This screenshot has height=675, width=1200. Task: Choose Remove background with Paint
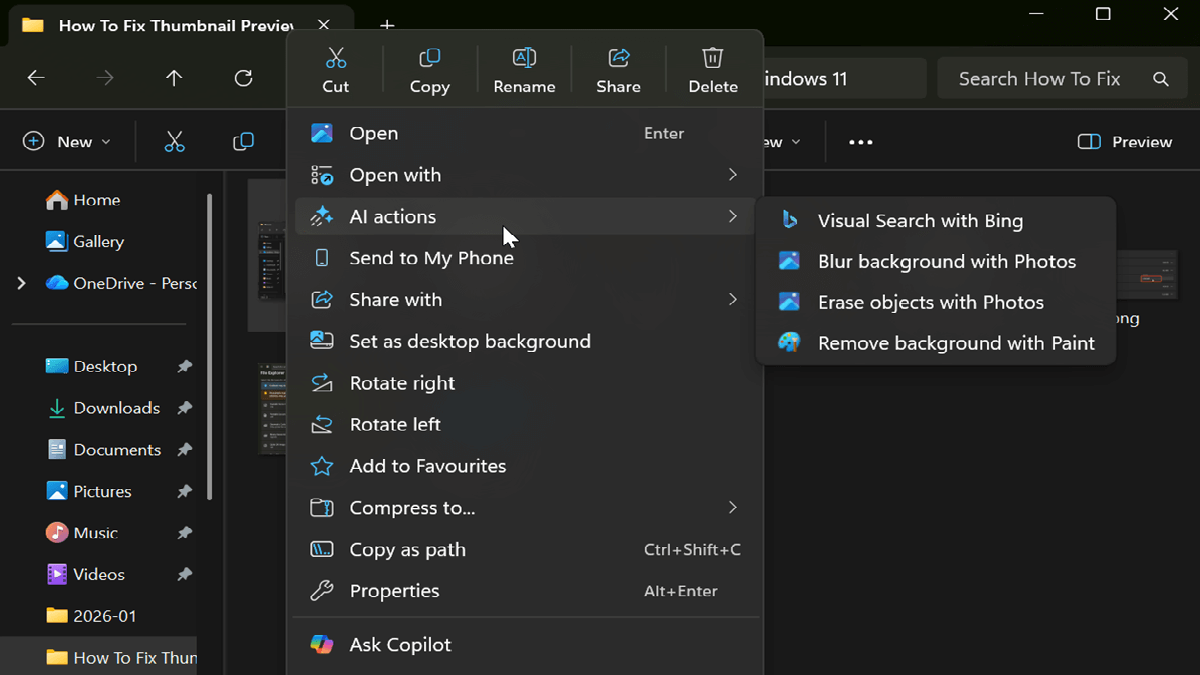(x=955, y=343)
